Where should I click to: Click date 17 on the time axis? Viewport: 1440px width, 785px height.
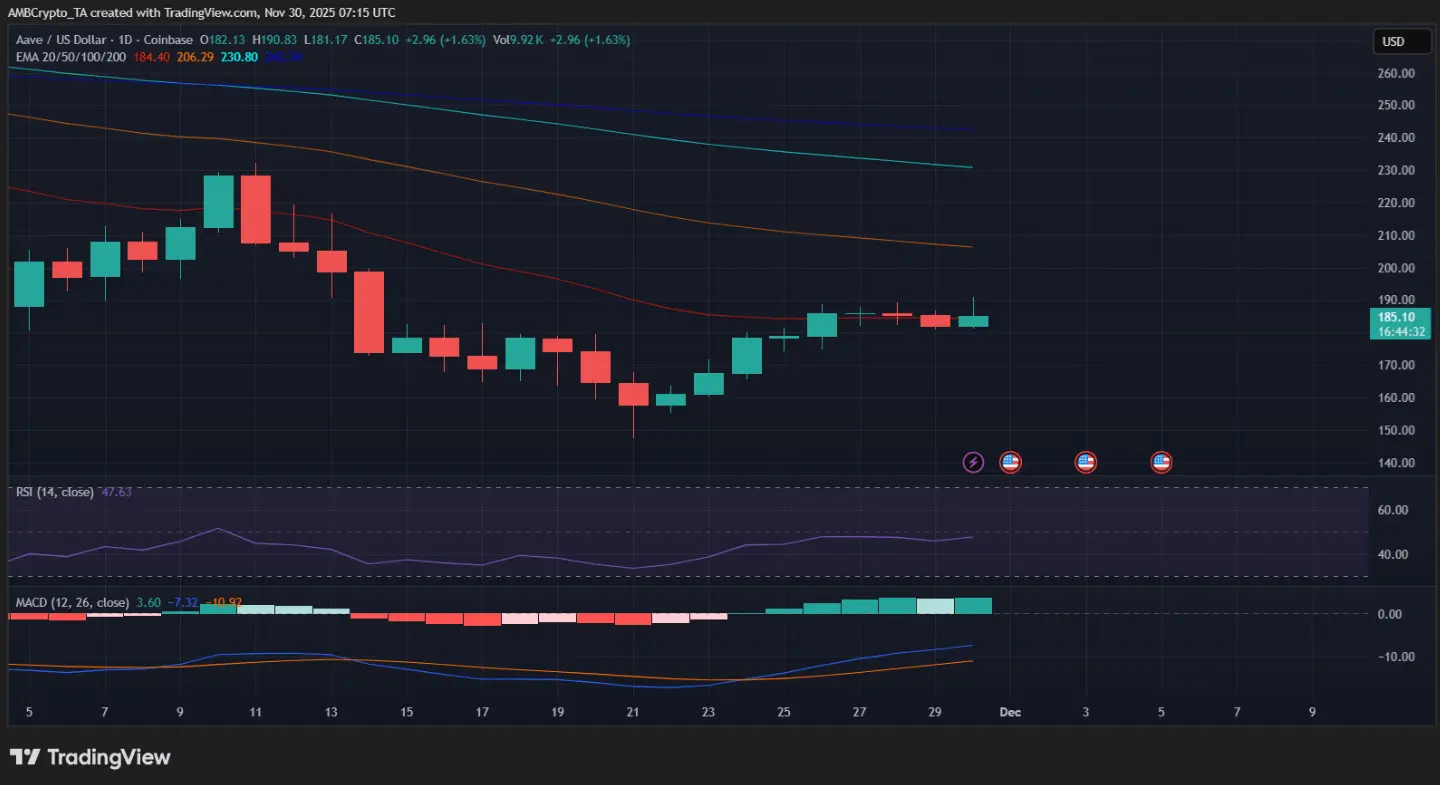click(x=482, y=713)
